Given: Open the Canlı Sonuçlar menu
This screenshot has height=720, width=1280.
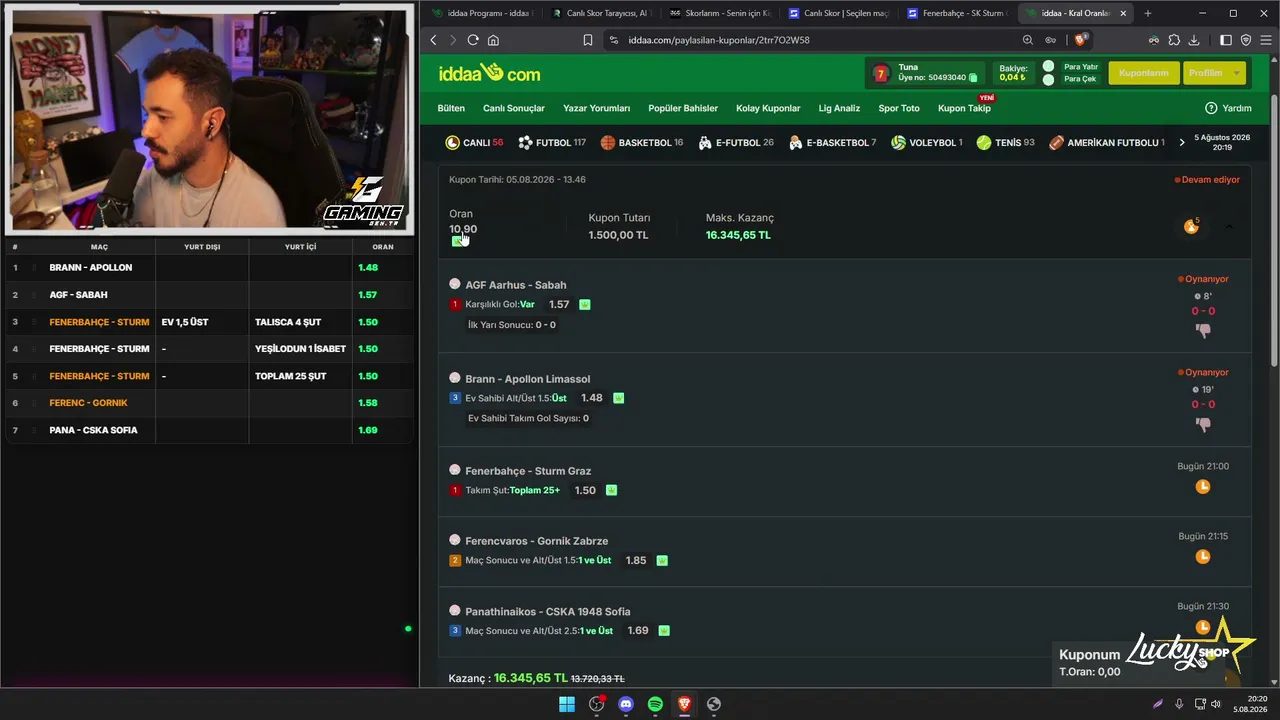Looking at the screenshot, I should click(514, 108).
